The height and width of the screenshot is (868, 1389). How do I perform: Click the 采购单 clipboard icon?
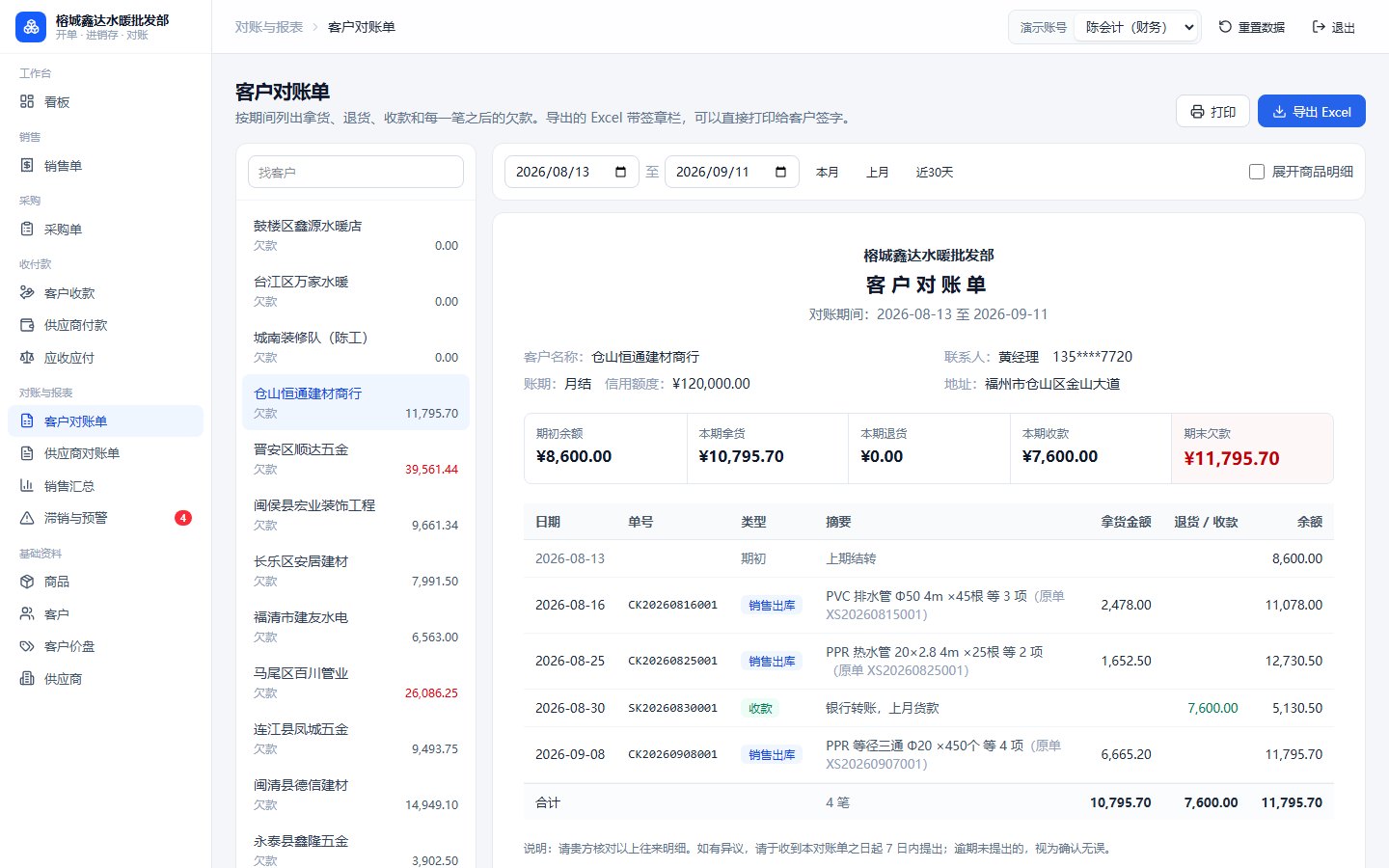27,229
